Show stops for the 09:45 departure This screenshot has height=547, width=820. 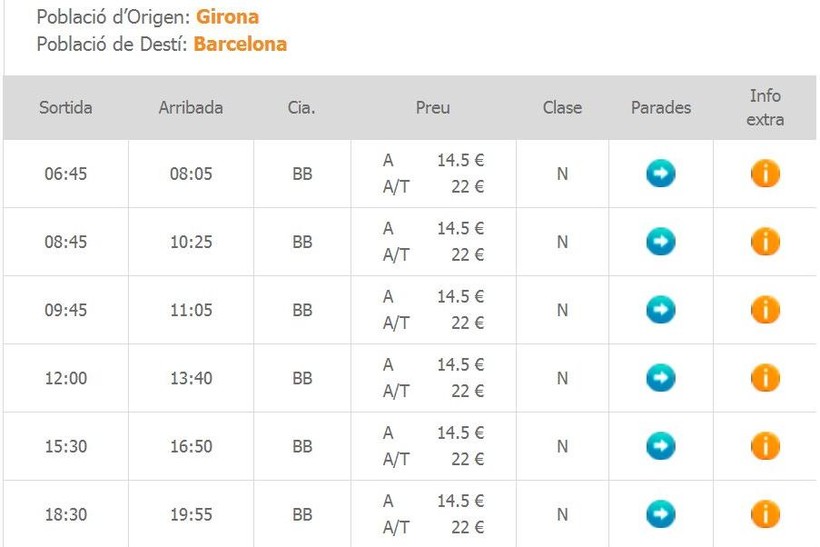[660, 310]
